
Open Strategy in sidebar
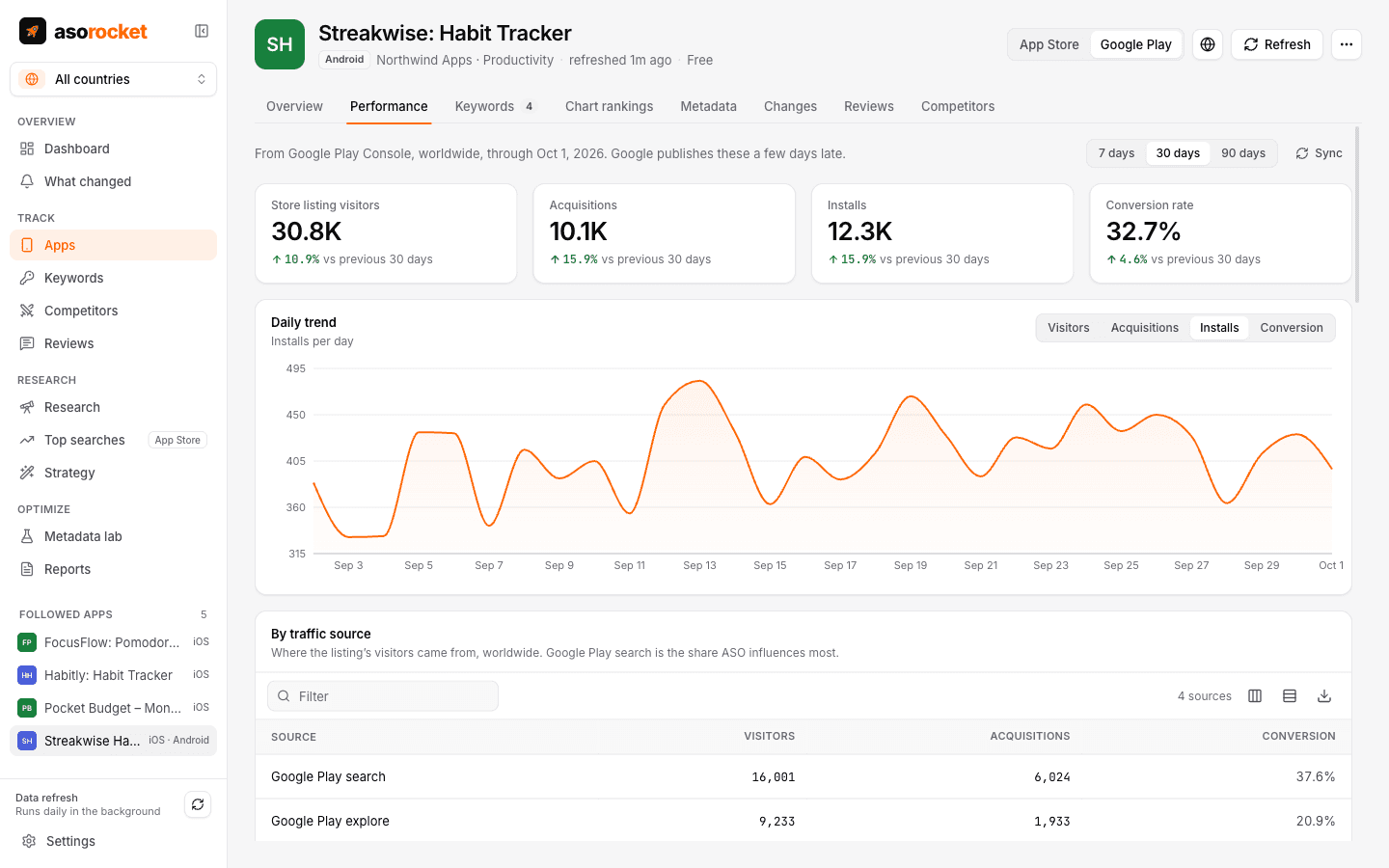tap(114, 473)
